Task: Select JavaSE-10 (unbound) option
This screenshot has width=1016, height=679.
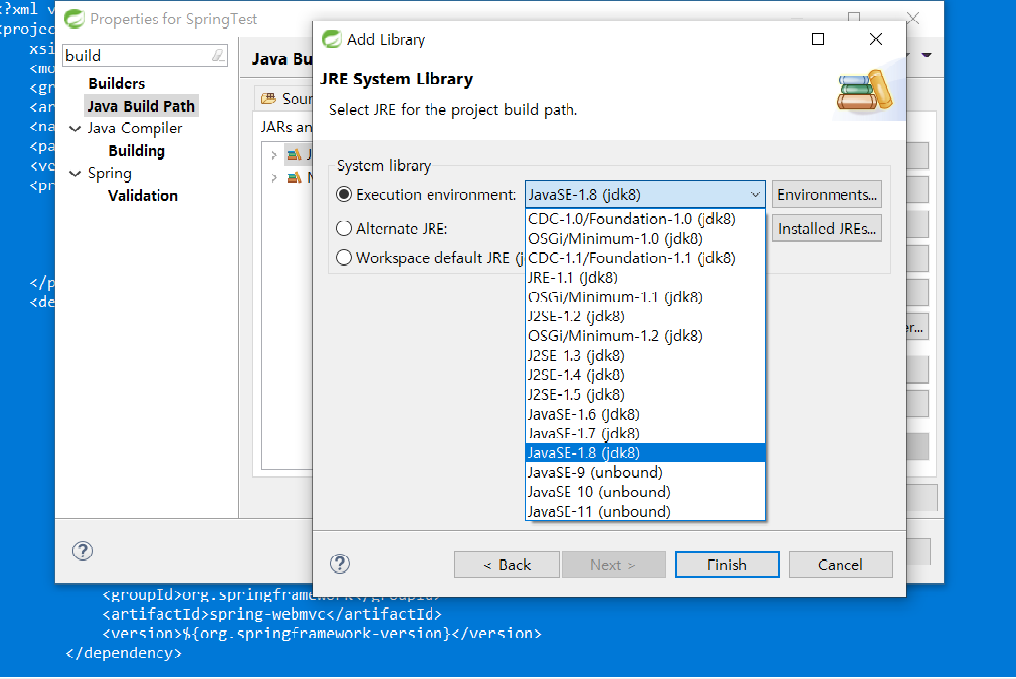Action: pyautogui.click(x=645, y=492)
